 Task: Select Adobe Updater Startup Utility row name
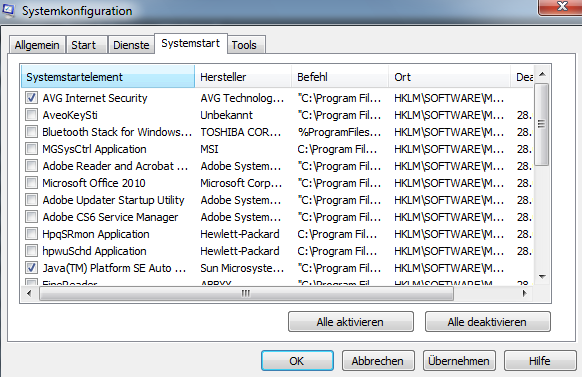[x=113, y=200]
